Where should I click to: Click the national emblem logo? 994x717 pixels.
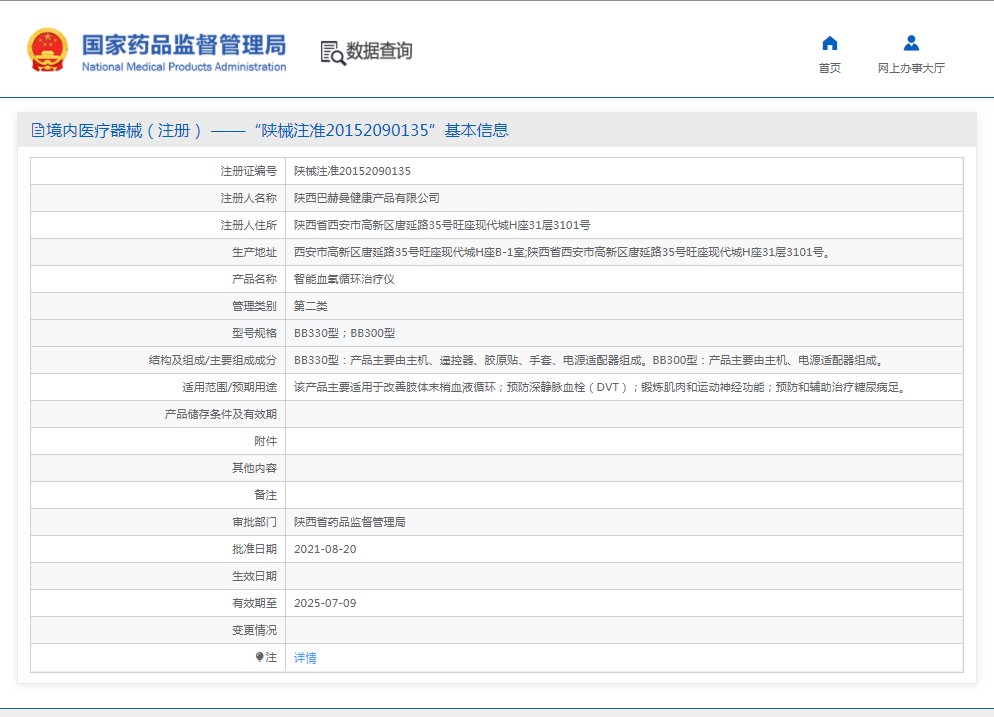click(x=48, y=49)
